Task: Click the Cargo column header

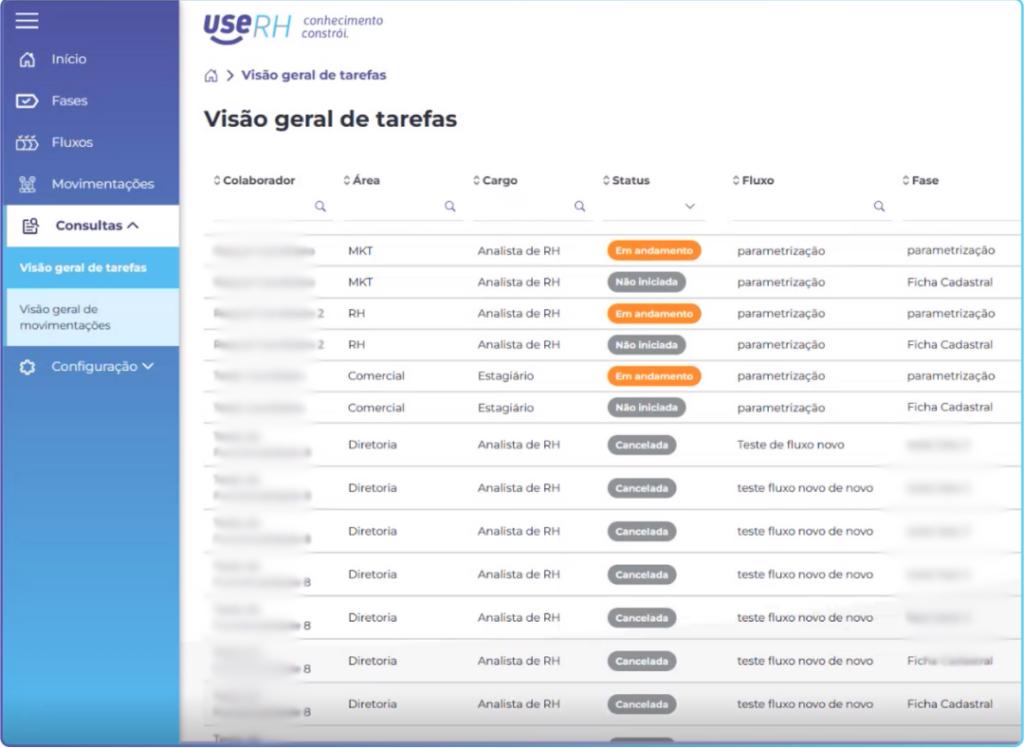Action: pos(500,180)
